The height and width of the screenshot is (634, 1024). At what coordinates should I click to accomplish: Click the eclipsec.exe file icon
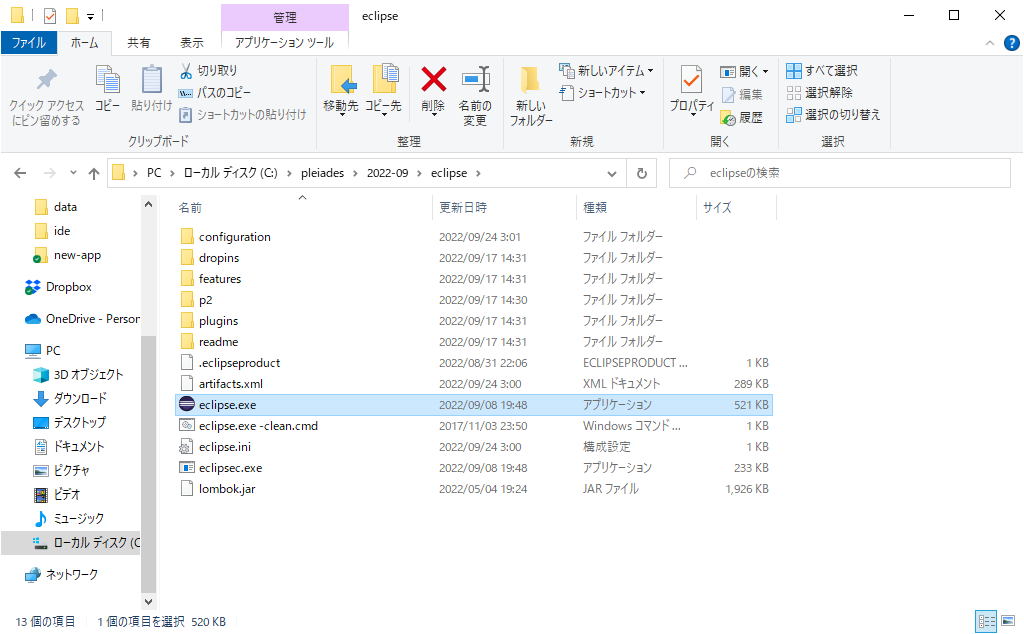point(187,468)
